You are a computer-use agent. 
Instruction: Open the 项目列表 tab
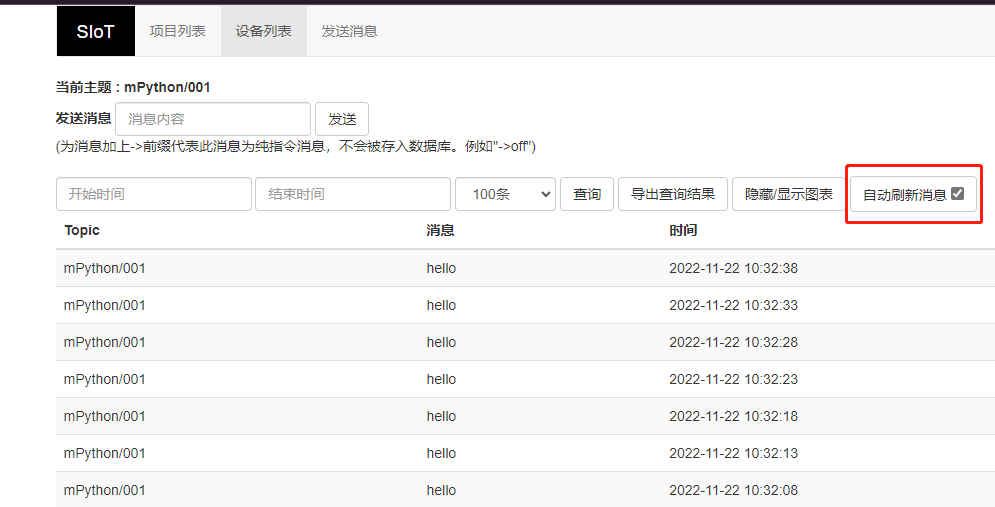click(178, 31)
